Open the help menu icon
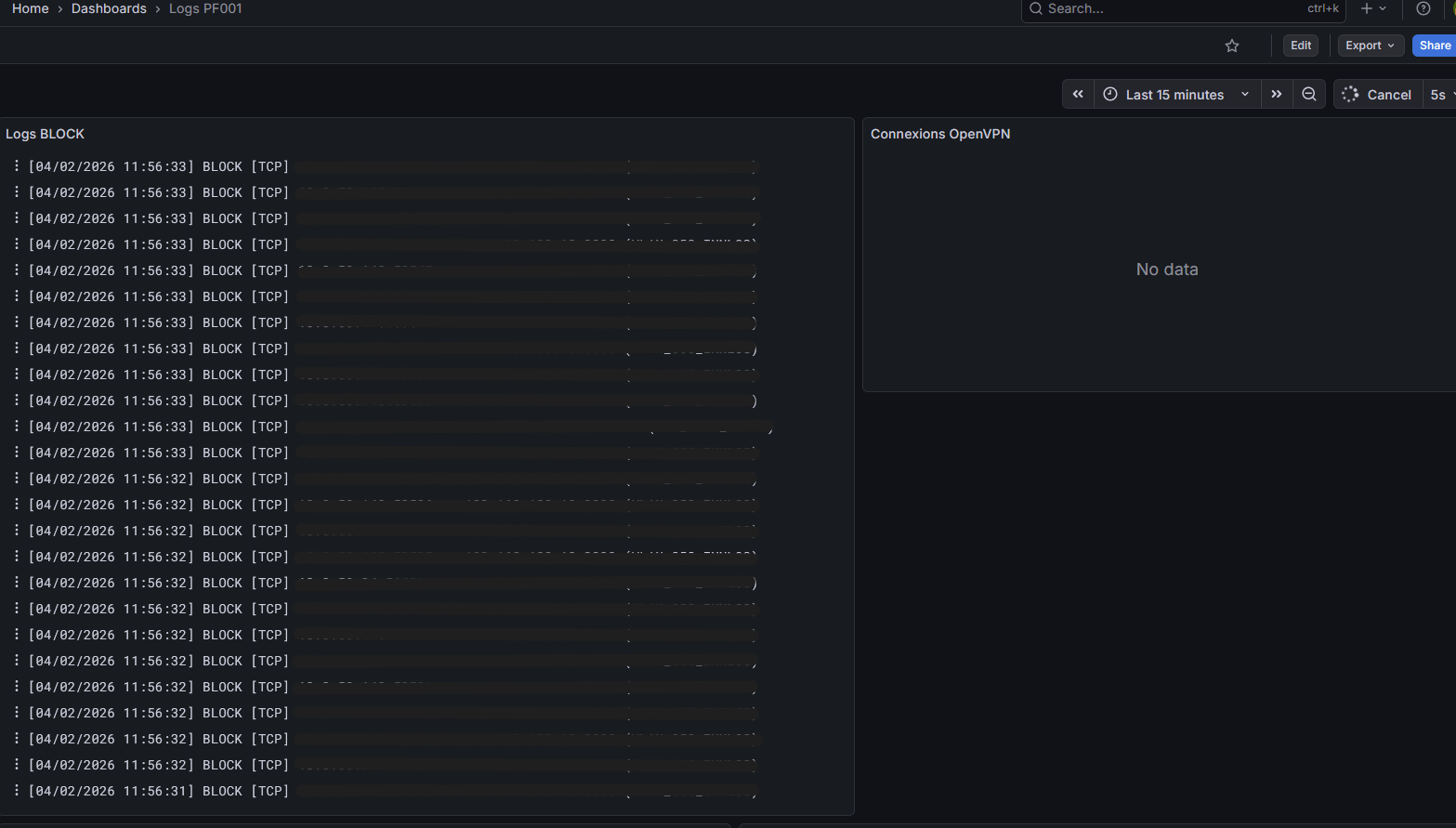This screenshot has height=828, width=1456. click(x=1423, y=8)
